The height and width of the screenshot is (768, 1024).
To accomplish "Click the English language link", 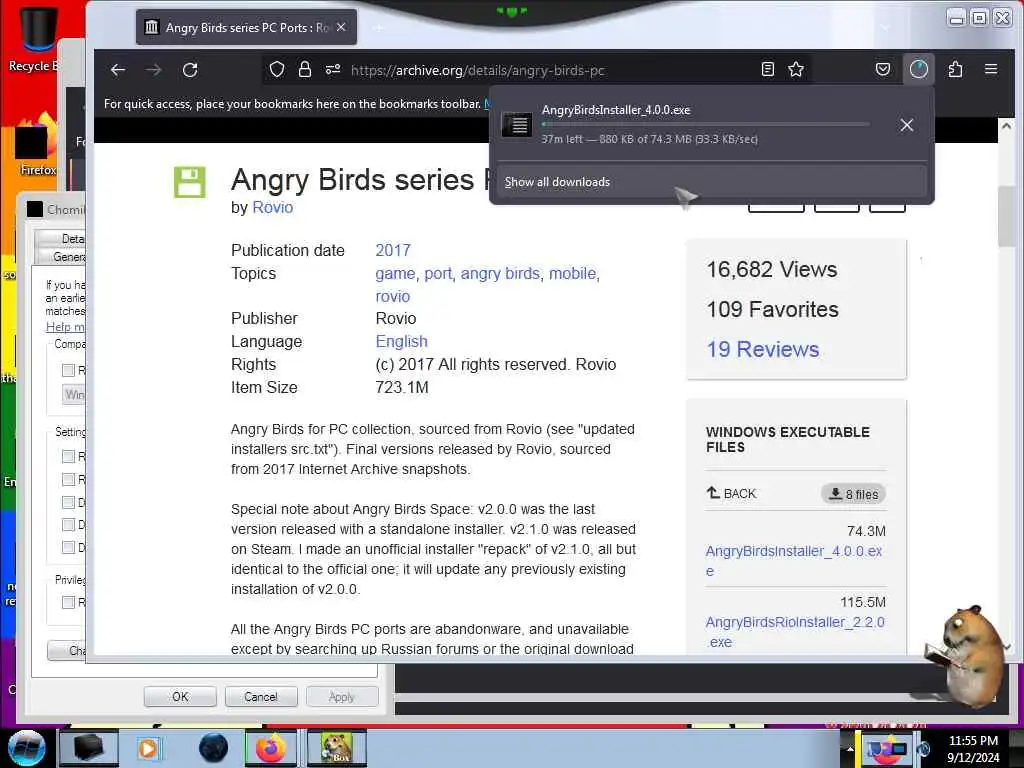I will 401,342.
